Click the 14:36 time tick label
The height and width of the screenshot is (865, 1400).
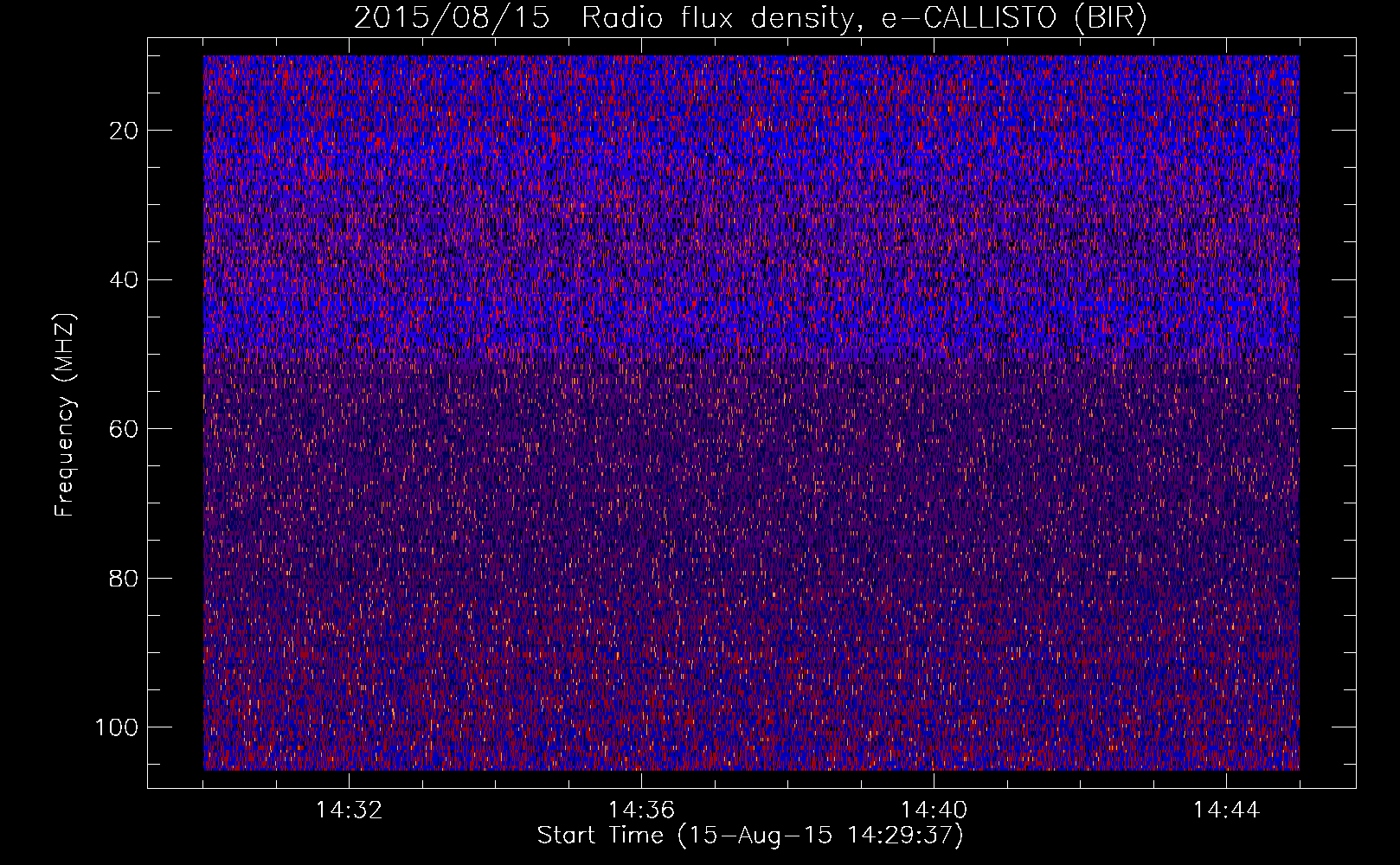point(641,811)
